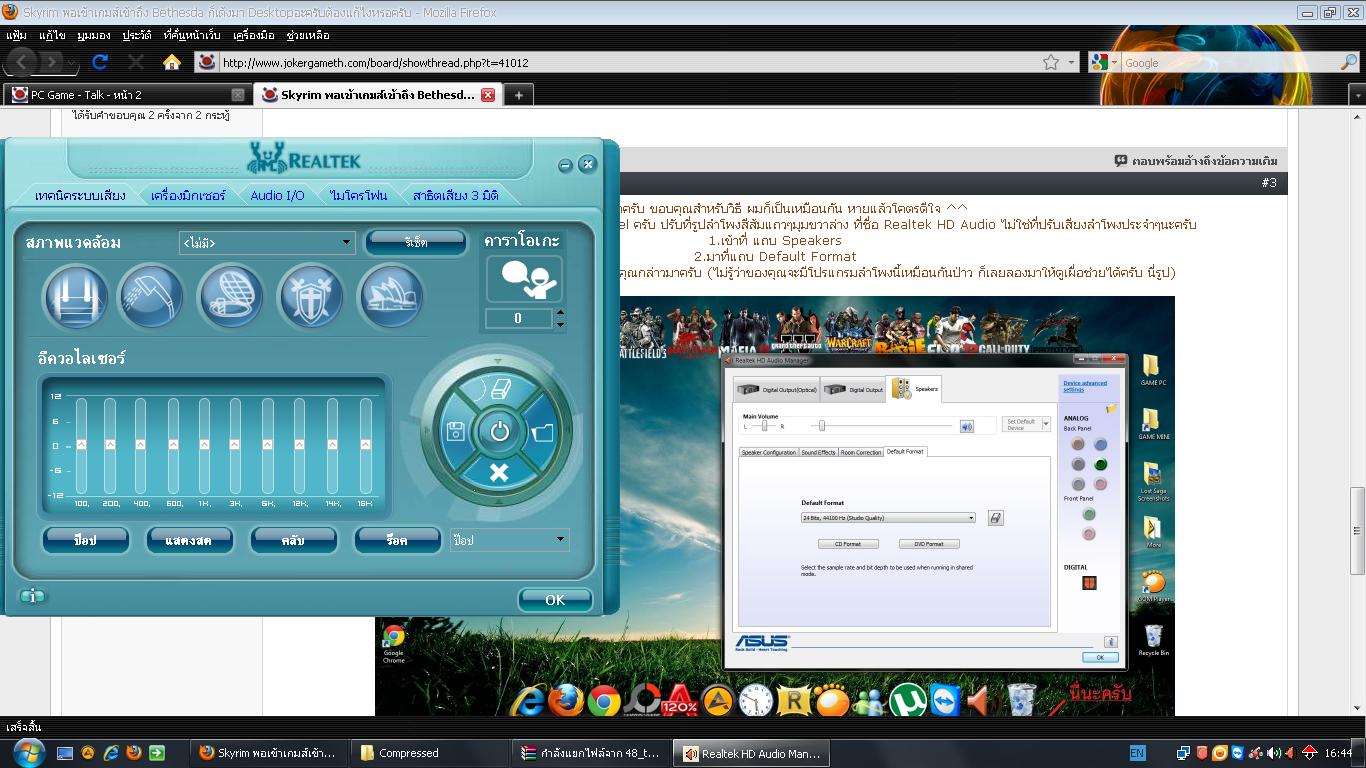This screenshot has height=768, width=1366.
Task: Open the แก้ไข menu in Firefox
Action: click(52, 35)
